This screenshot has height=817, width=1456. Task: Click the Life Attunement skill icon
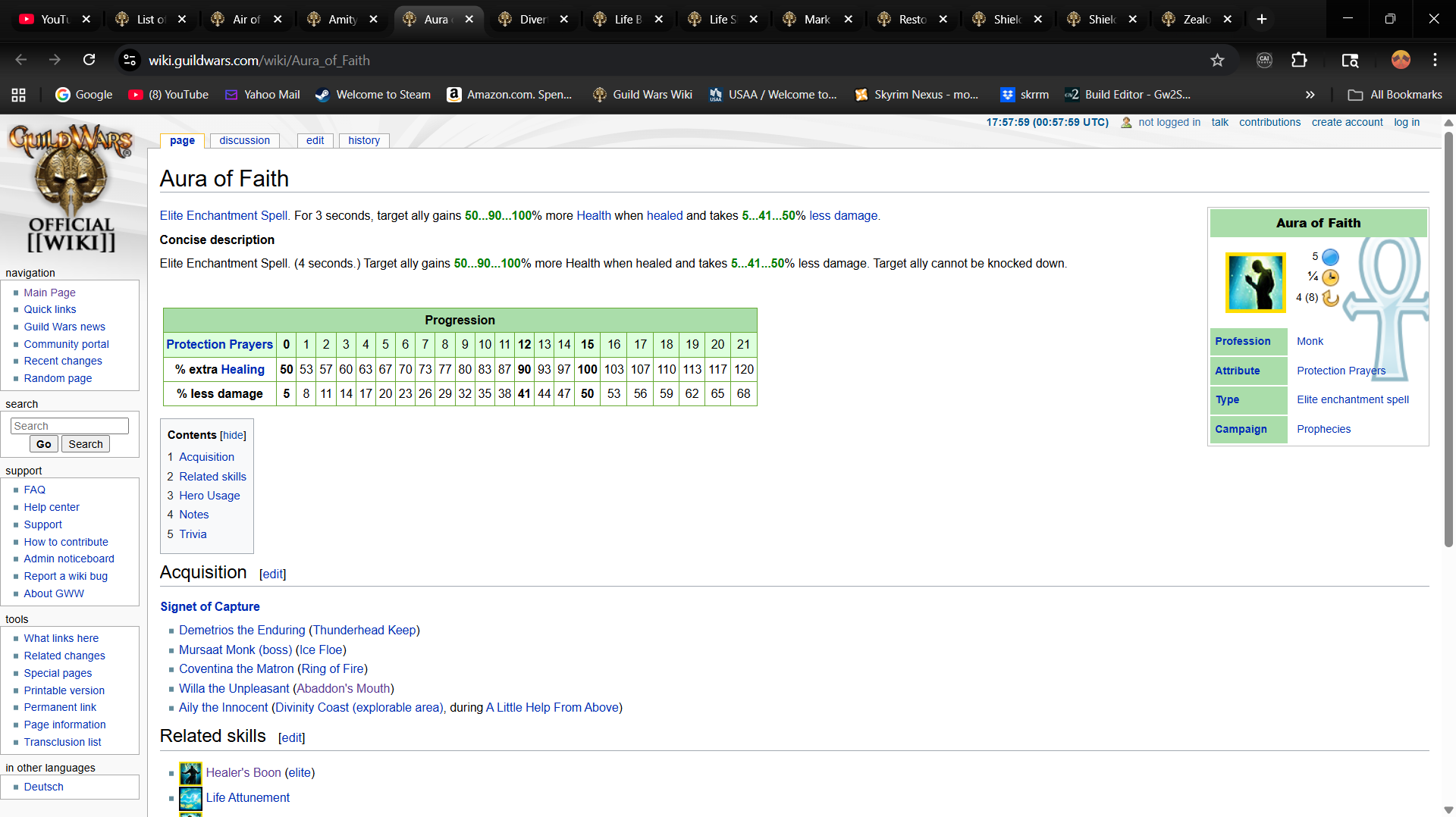190,798
